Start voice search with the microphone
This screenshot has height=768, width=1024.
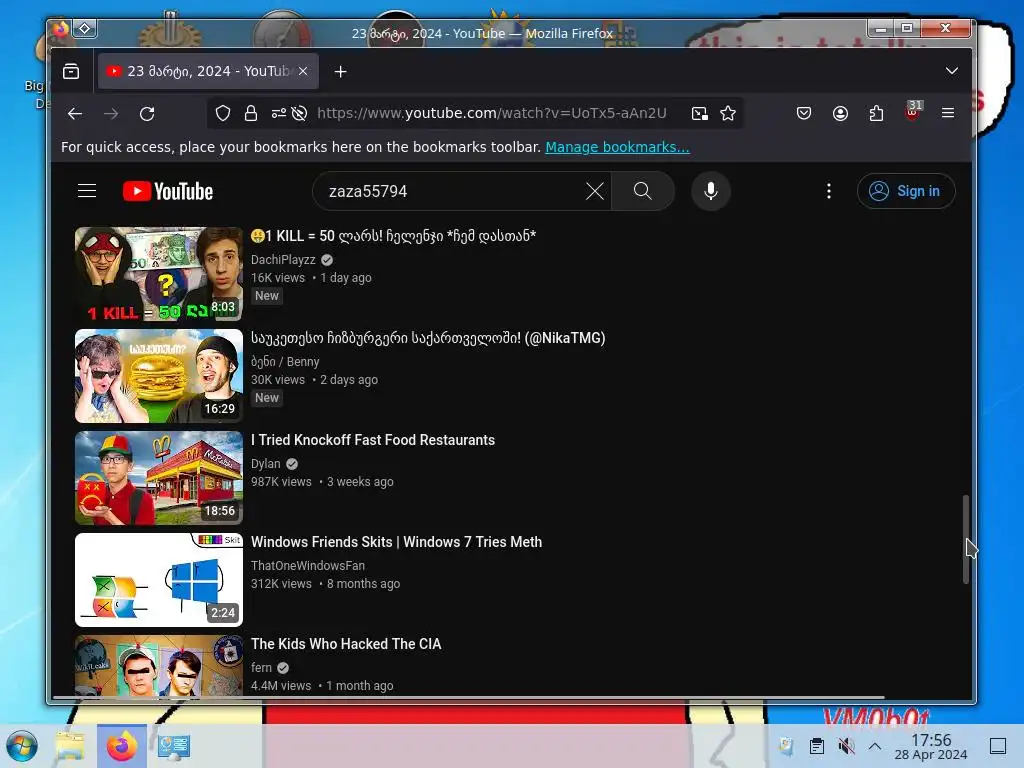tap(711, 191)
